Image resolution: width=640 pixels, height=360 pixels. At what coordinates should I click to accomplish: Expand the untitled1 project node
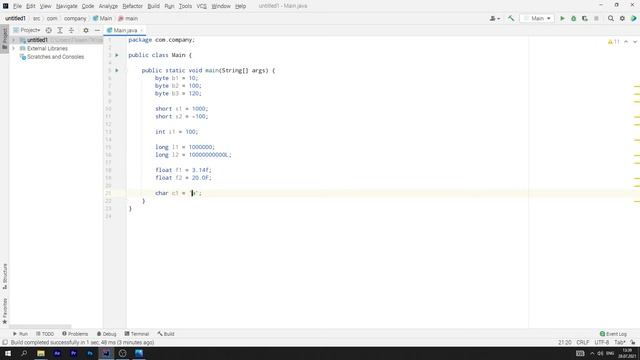[14, 40]
